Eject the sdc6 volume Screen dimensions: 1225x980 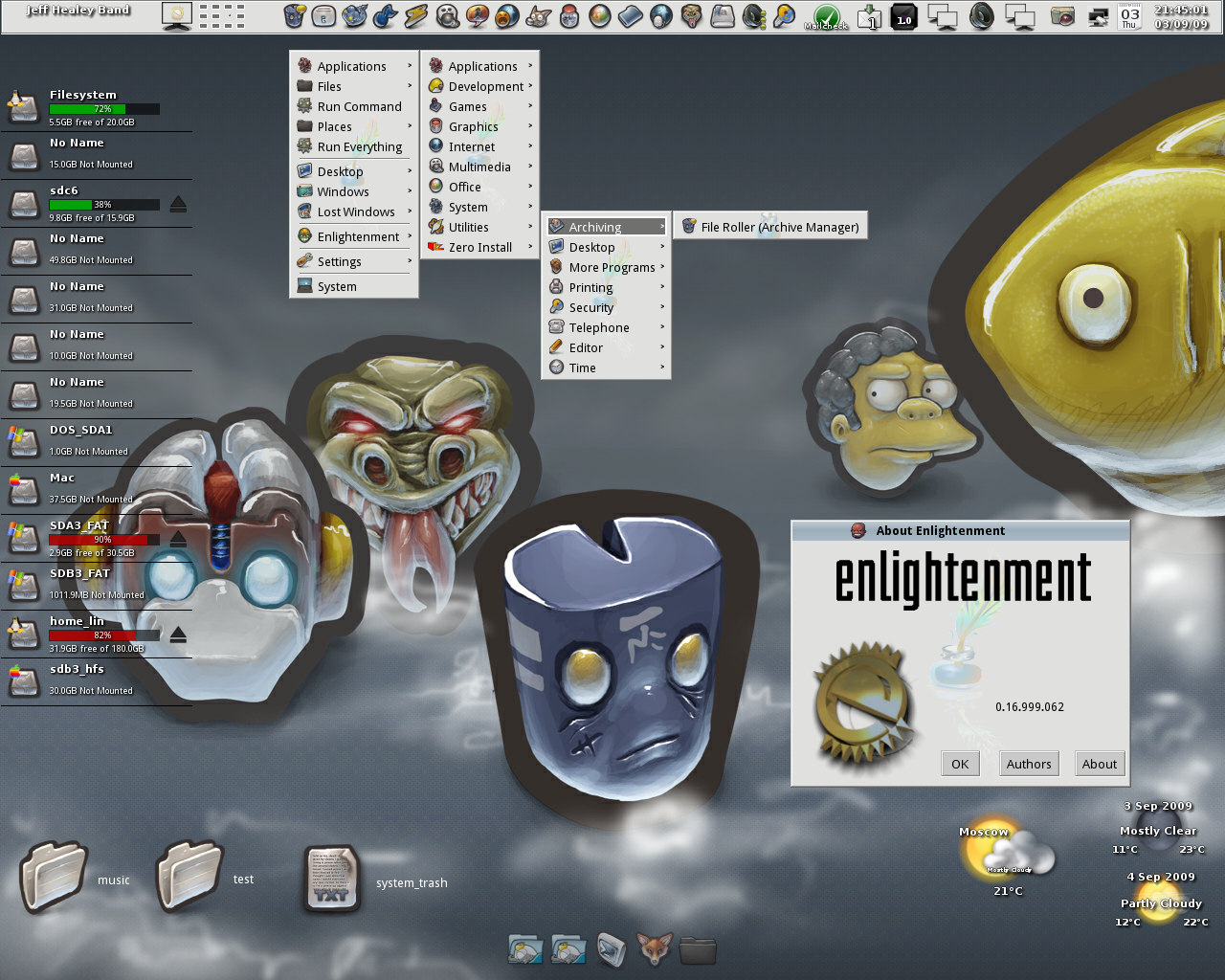[178, 204]
